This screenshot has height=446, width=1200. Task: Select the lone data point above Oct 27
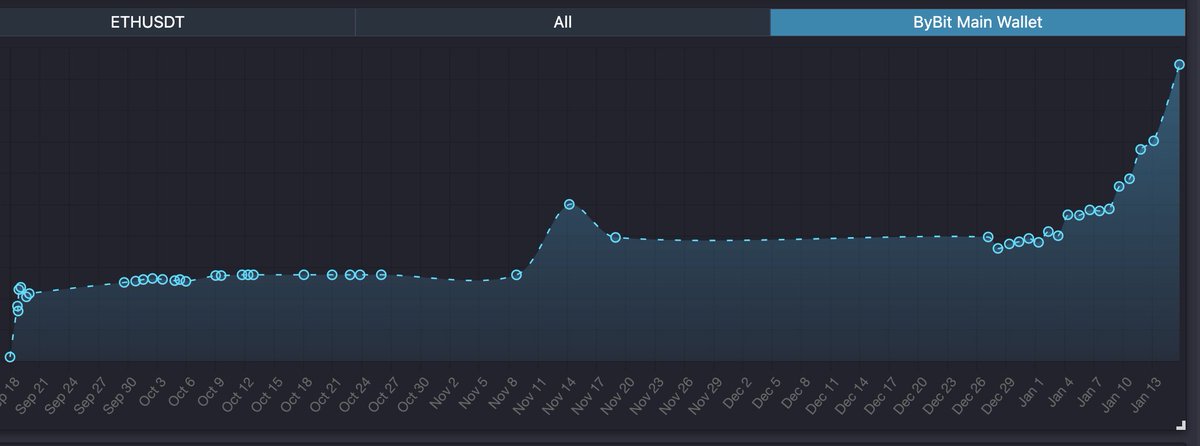coord(381,274)
